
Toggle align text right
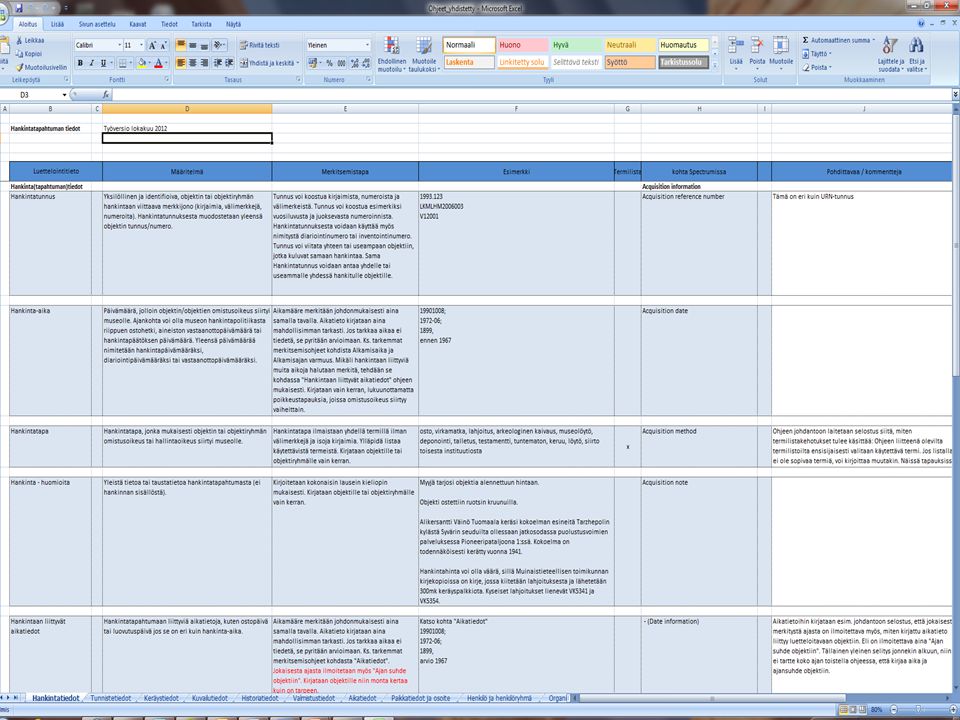click(204, 63)
